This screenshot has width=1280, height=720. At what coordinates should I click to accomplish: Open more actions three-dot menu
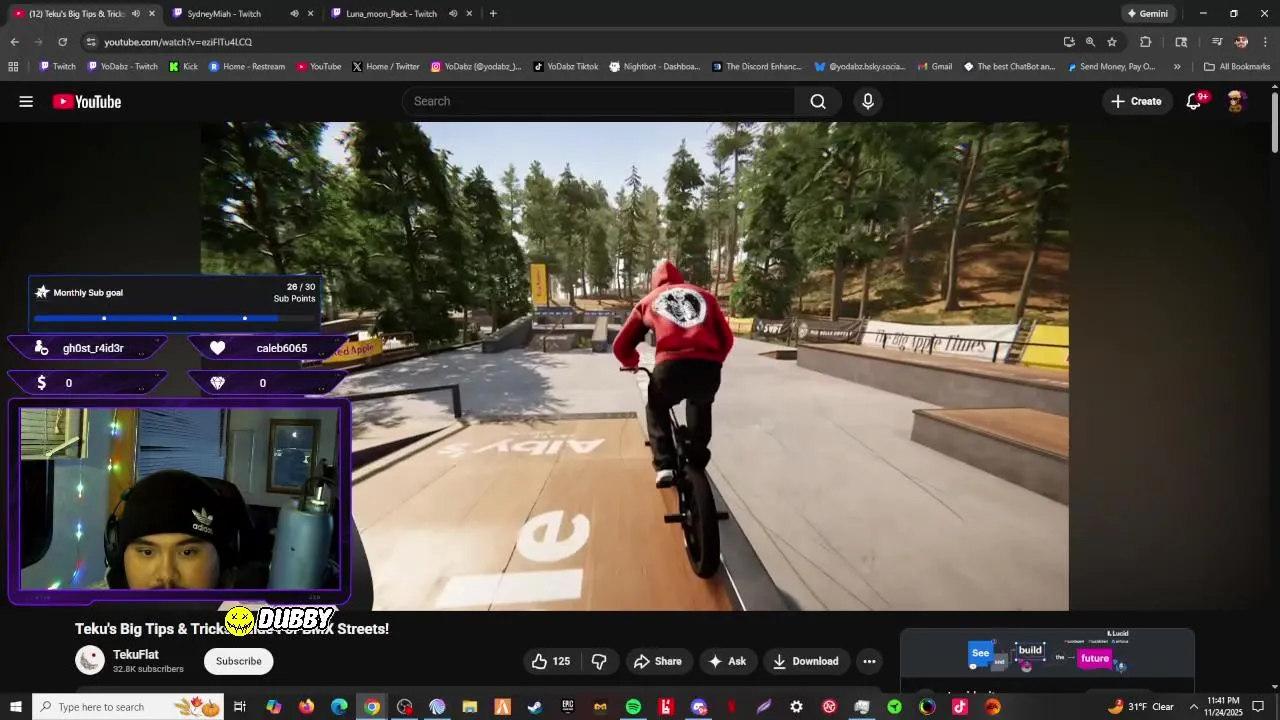(x=869, y=661)
